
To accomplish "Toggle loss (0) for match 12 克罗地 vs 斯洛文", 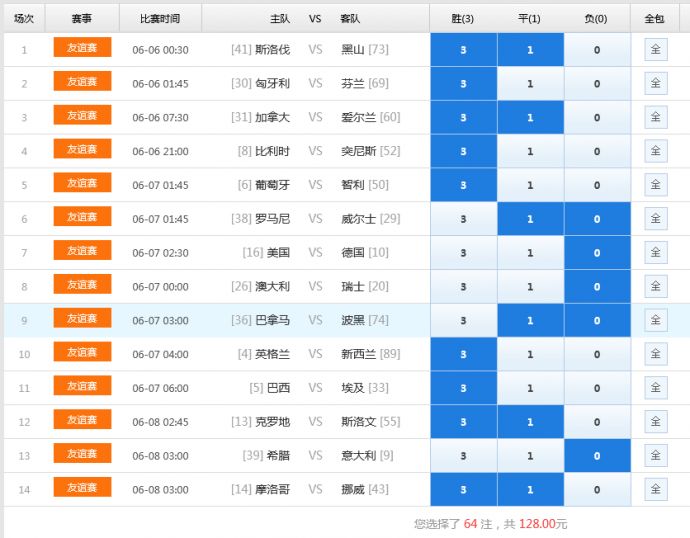I will tap(597, 422).
